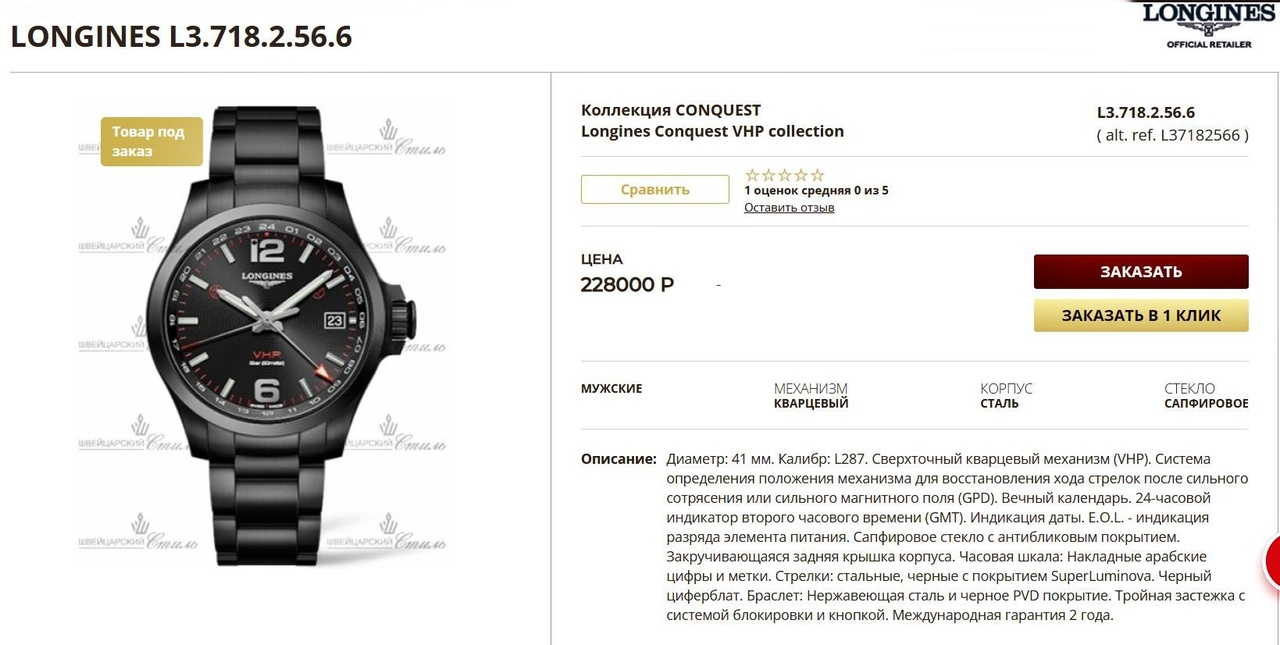Click the 'Сравнить' compare button

(655, 189)
